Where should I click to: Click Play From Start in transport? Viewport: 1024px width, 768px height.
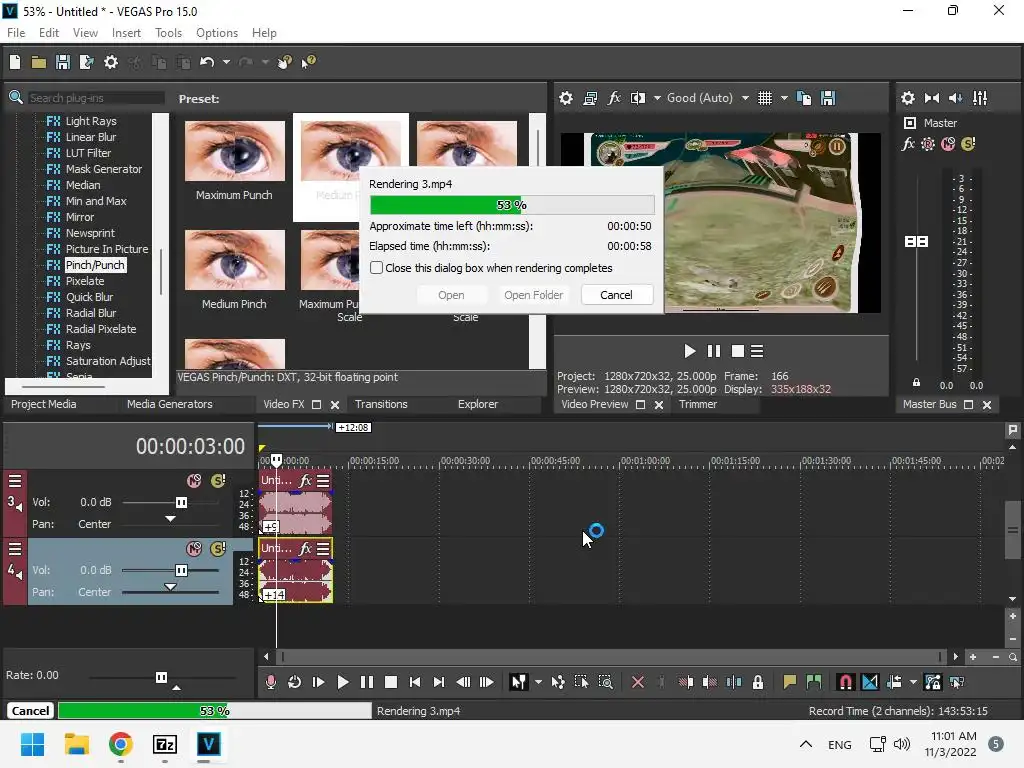click(x=319, y=682)
